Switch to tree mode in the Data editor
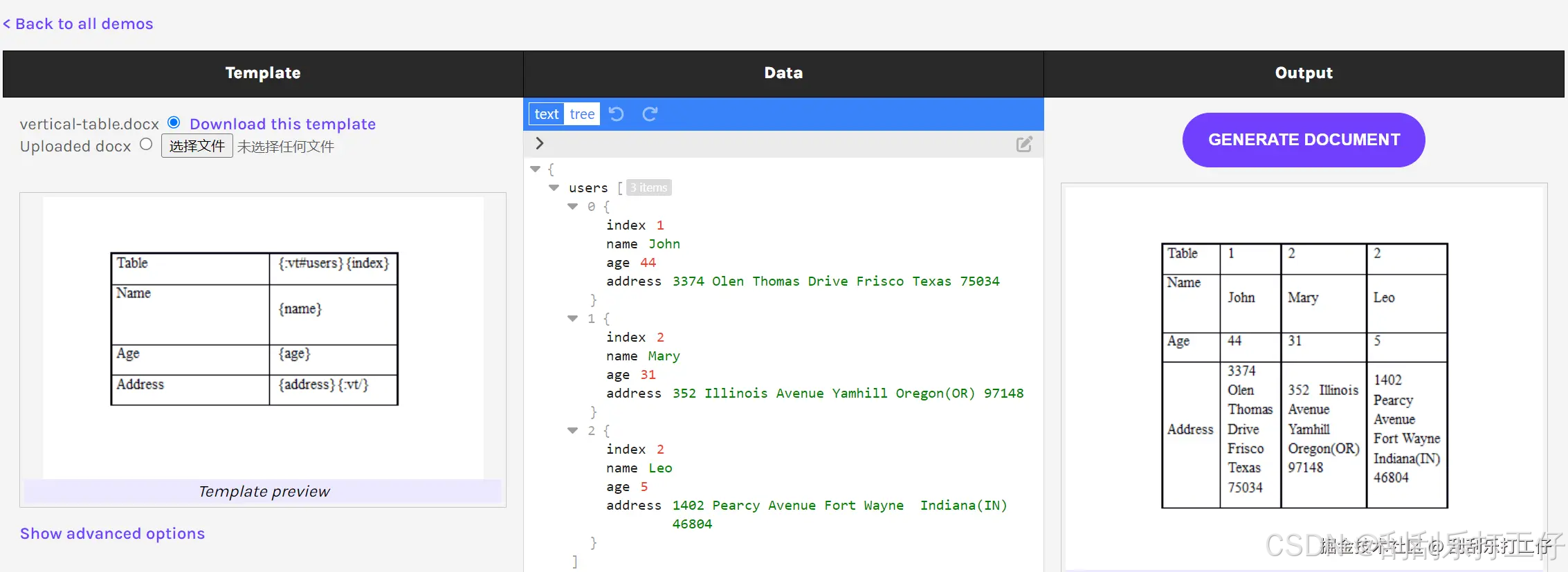Image resolution: width=1568 pixels, height=572 pixels. pos(582,114)
